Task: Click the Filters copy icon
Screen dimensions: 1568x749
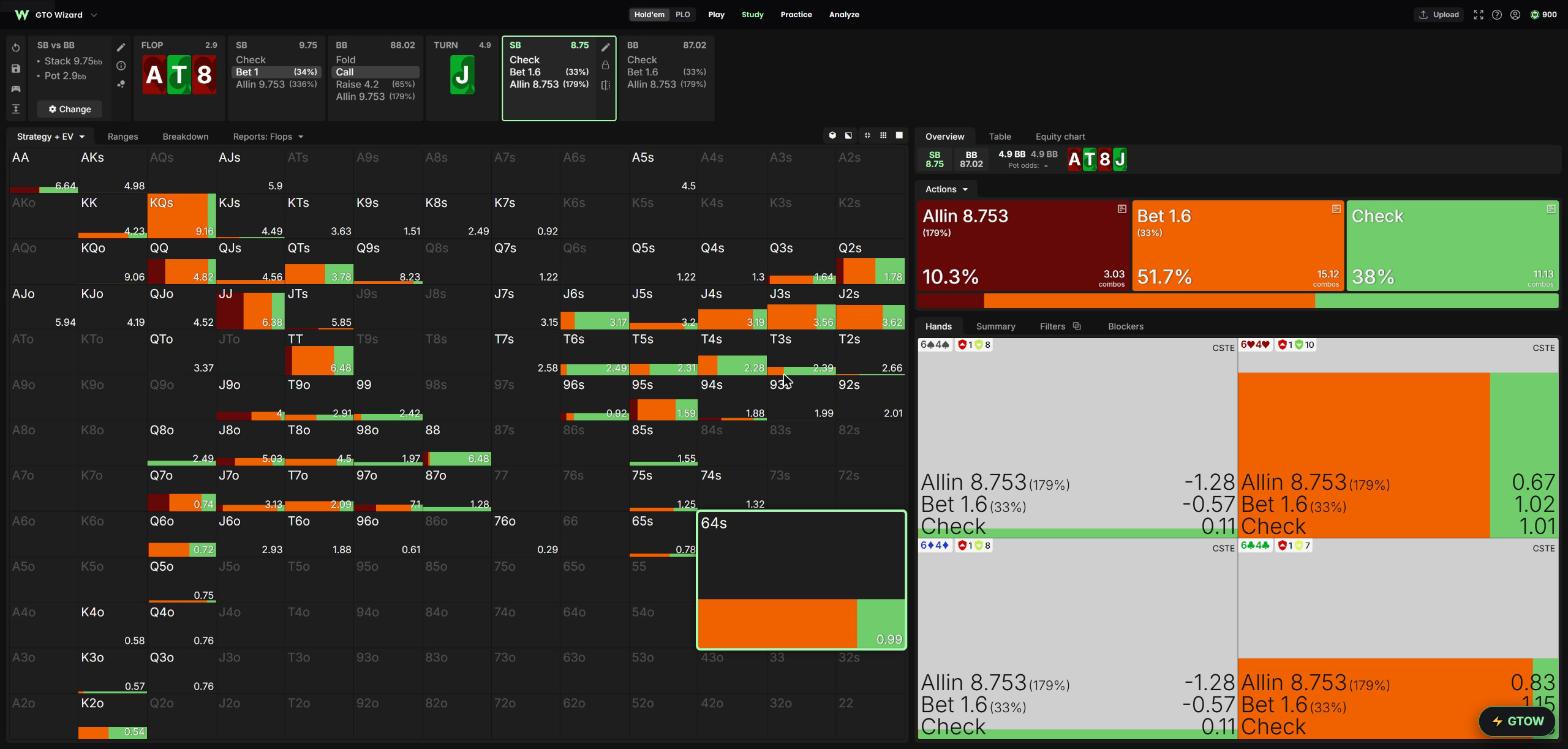Action: (x=1076, y=326)
